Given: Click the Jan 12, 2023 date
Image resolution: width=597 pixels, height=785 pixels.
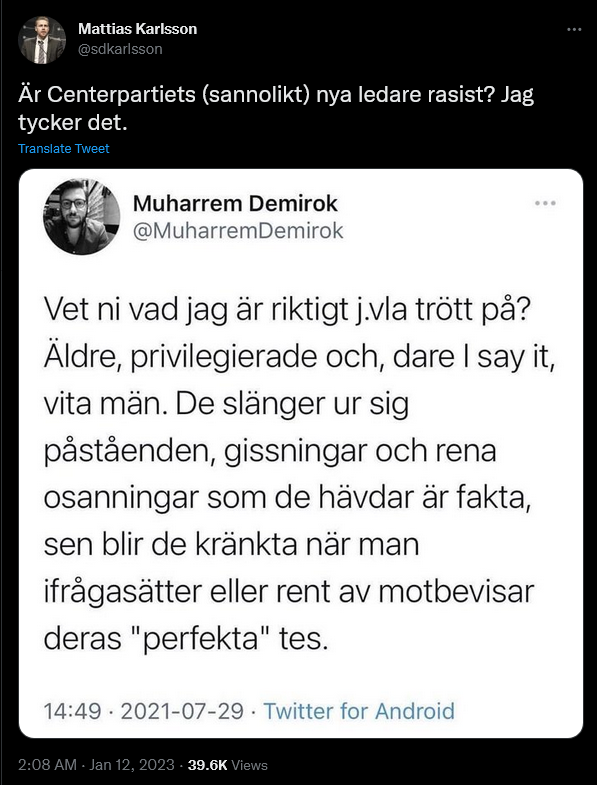Looking at the screenshot, I should 132,765.
